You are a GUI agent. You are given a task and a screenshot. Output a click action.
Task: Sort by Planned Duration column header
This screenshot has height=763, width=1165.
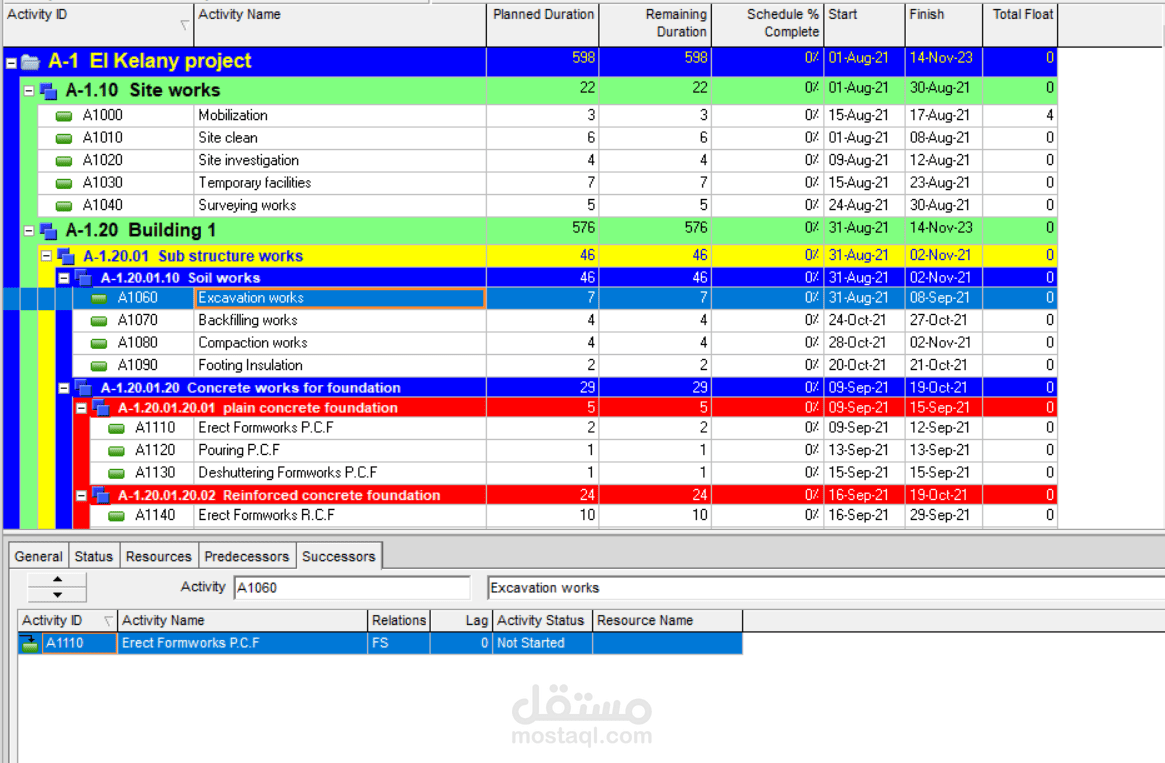click(543, 24)
